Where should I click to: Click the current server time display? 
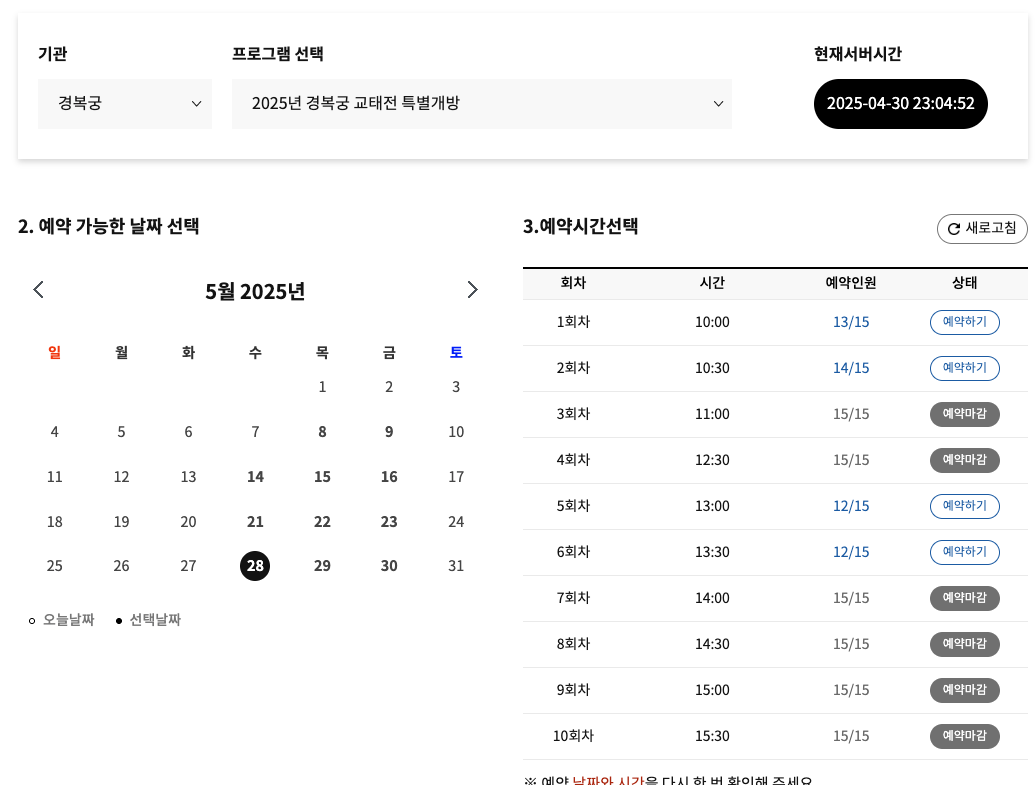900,103
